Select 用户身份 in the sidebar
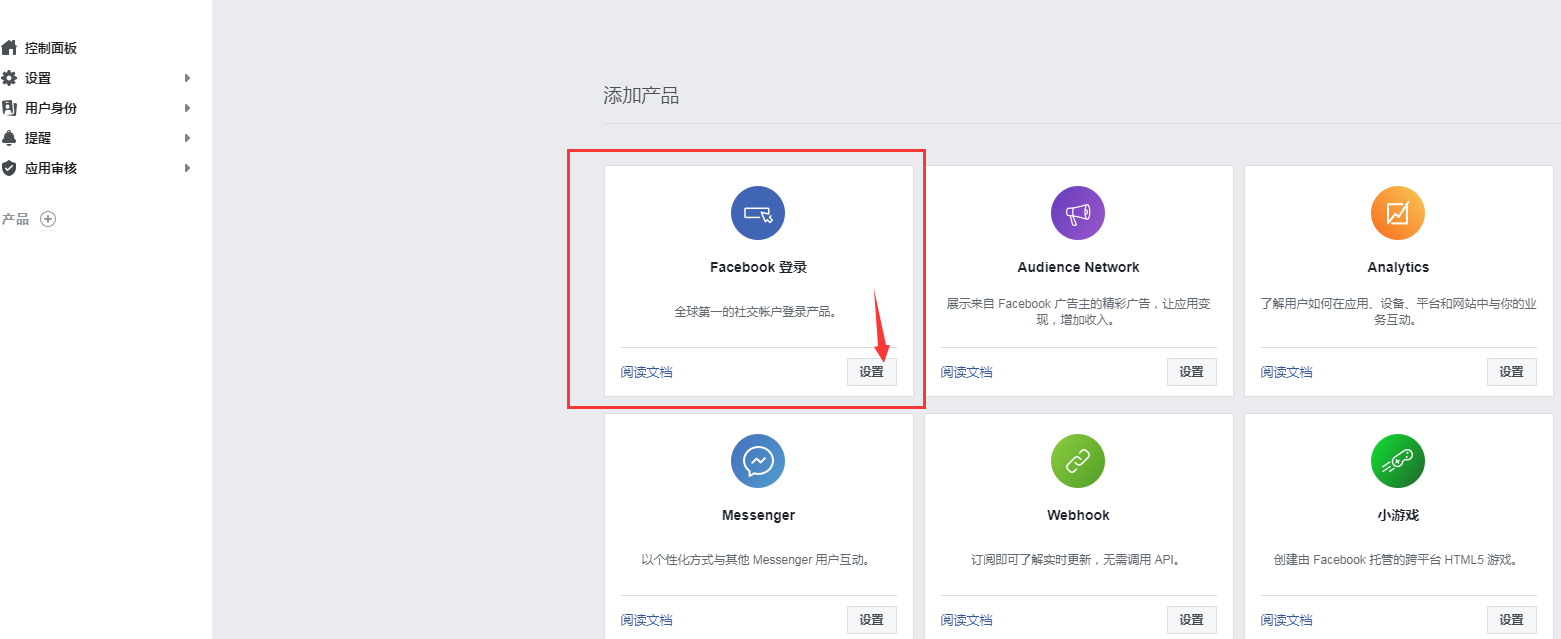Image resolution: width=1561 pixels, height=639 pixels. (x=51, y=108)
